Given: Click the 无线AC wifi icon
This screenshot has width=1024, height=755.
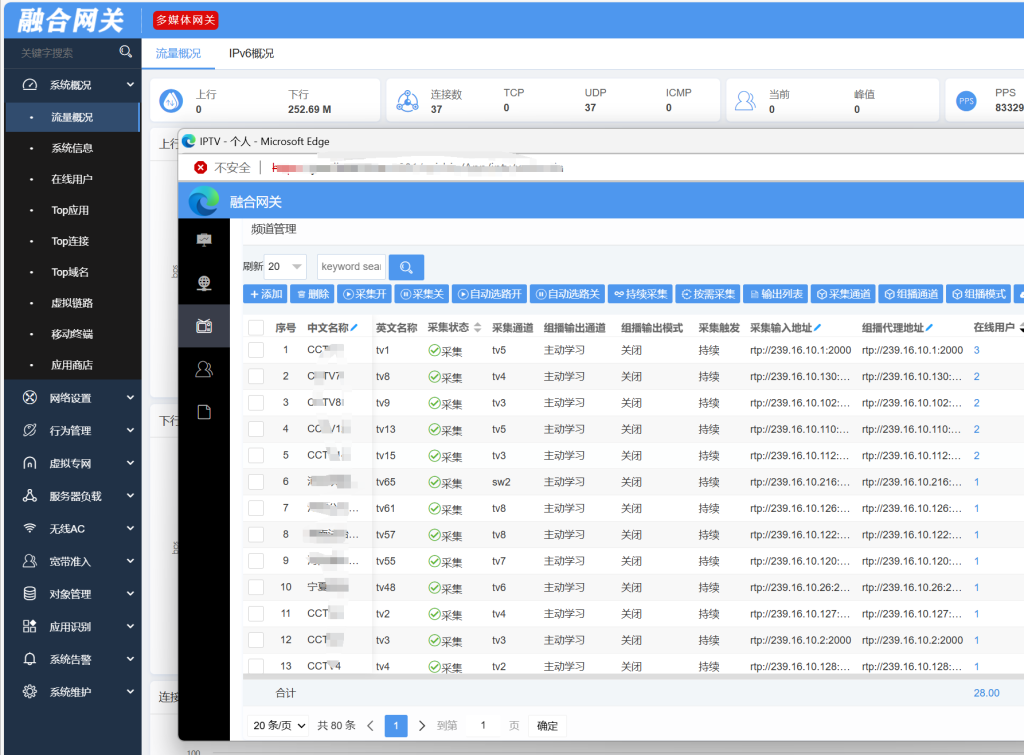Looking at the screenshot, I should pos(29,528).
